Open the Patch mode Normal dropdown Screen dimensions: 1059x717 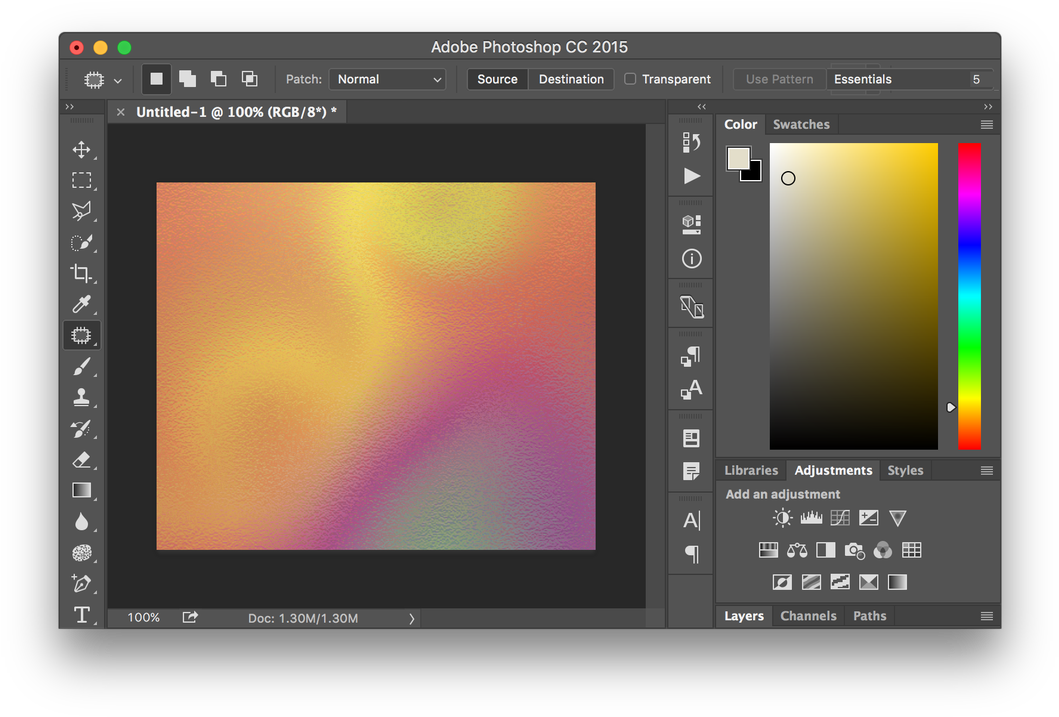coord(389,79)
